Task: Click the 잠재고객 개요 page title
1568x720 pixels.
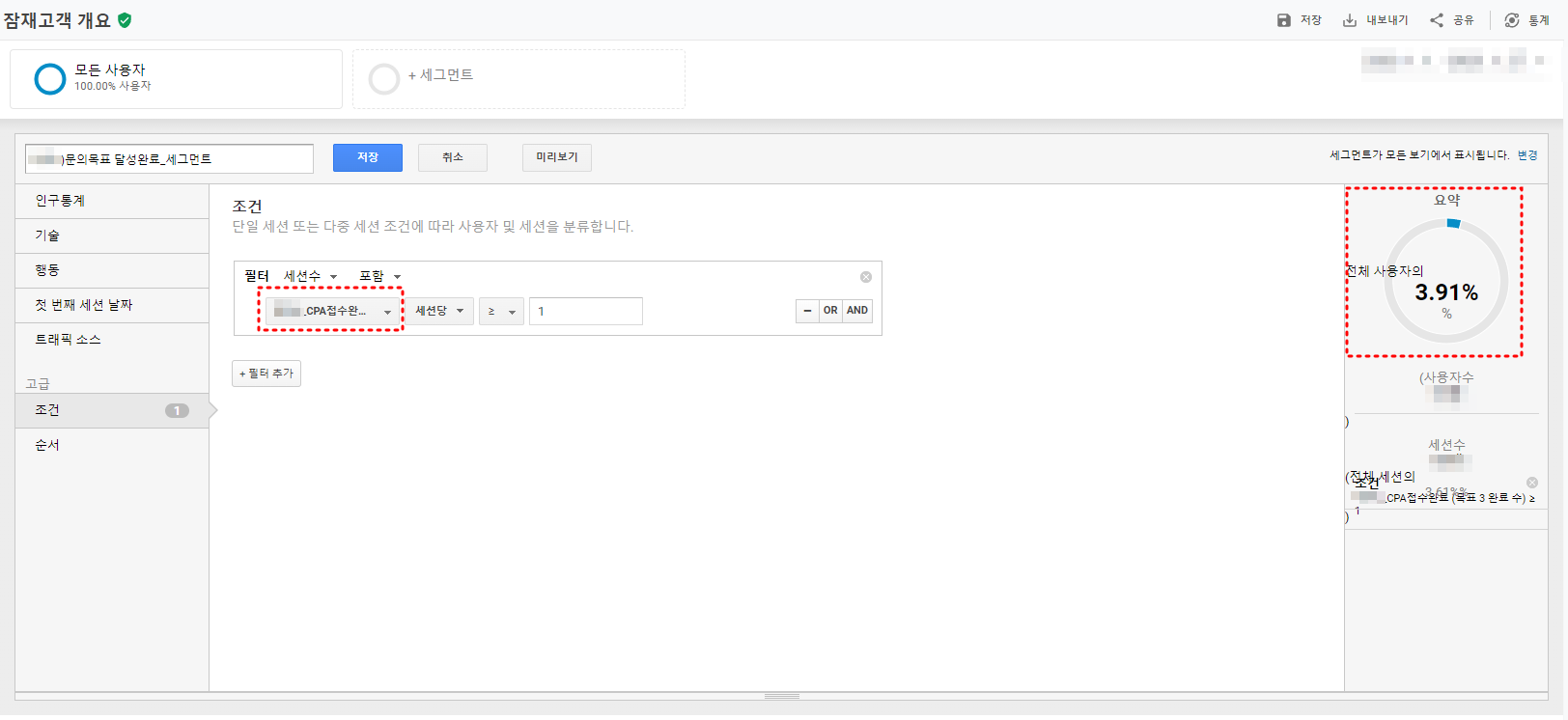Action: [57, 20]
